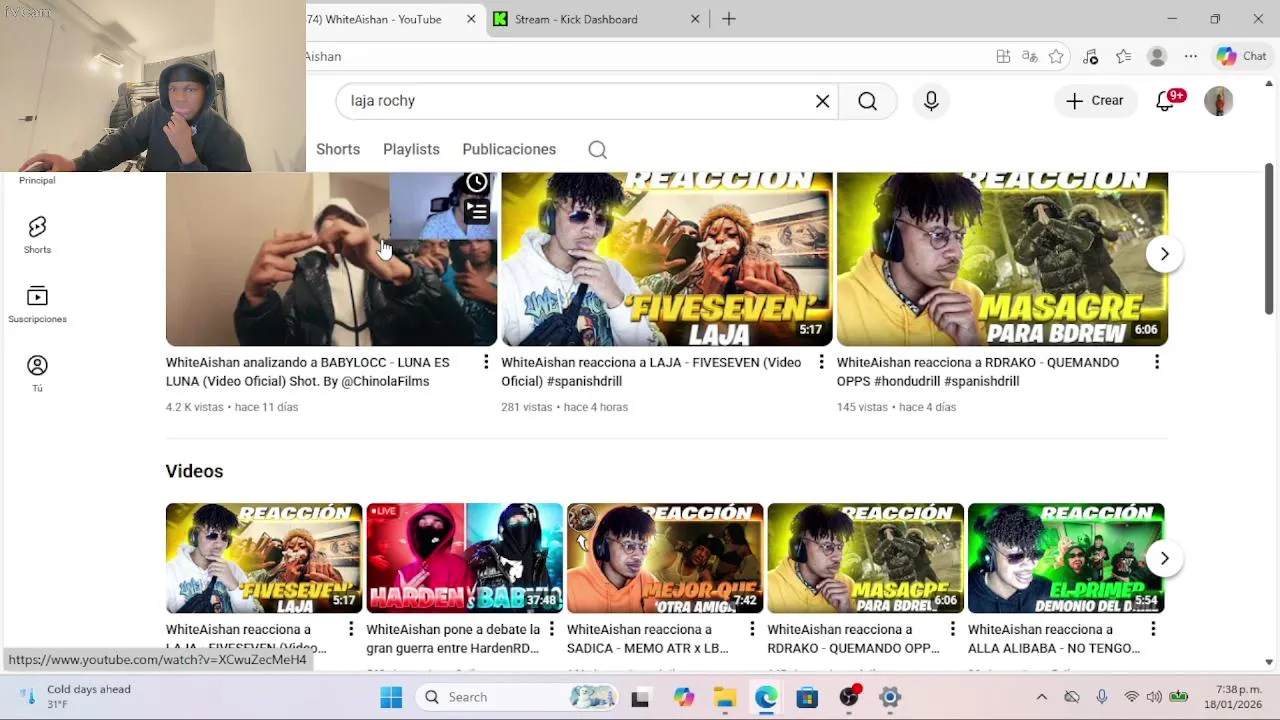The width and height of the screenshot is (1280, 720).
Task: Open File Explorer from the taskbar
Action: [725, 697]
